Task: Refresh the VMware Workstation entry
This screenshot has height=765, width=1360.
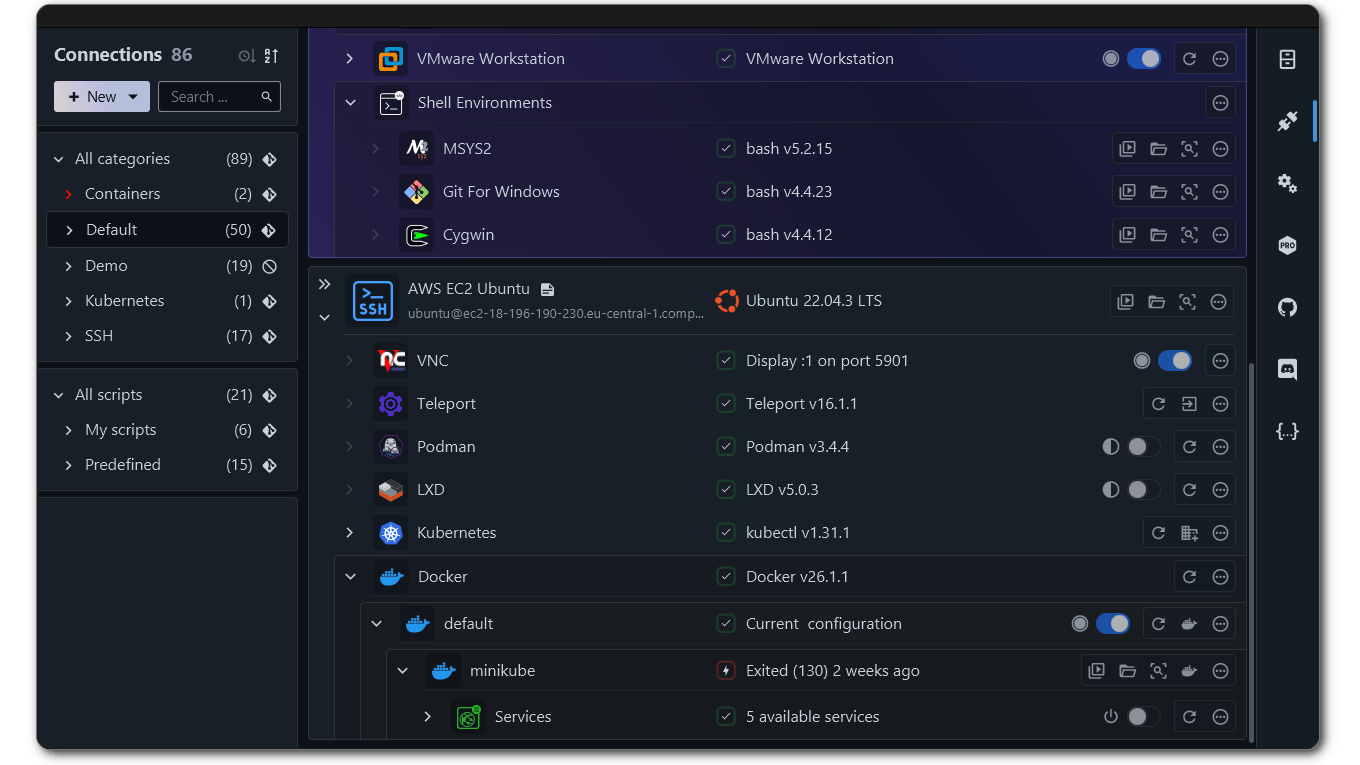Action: coord(1189,59)
